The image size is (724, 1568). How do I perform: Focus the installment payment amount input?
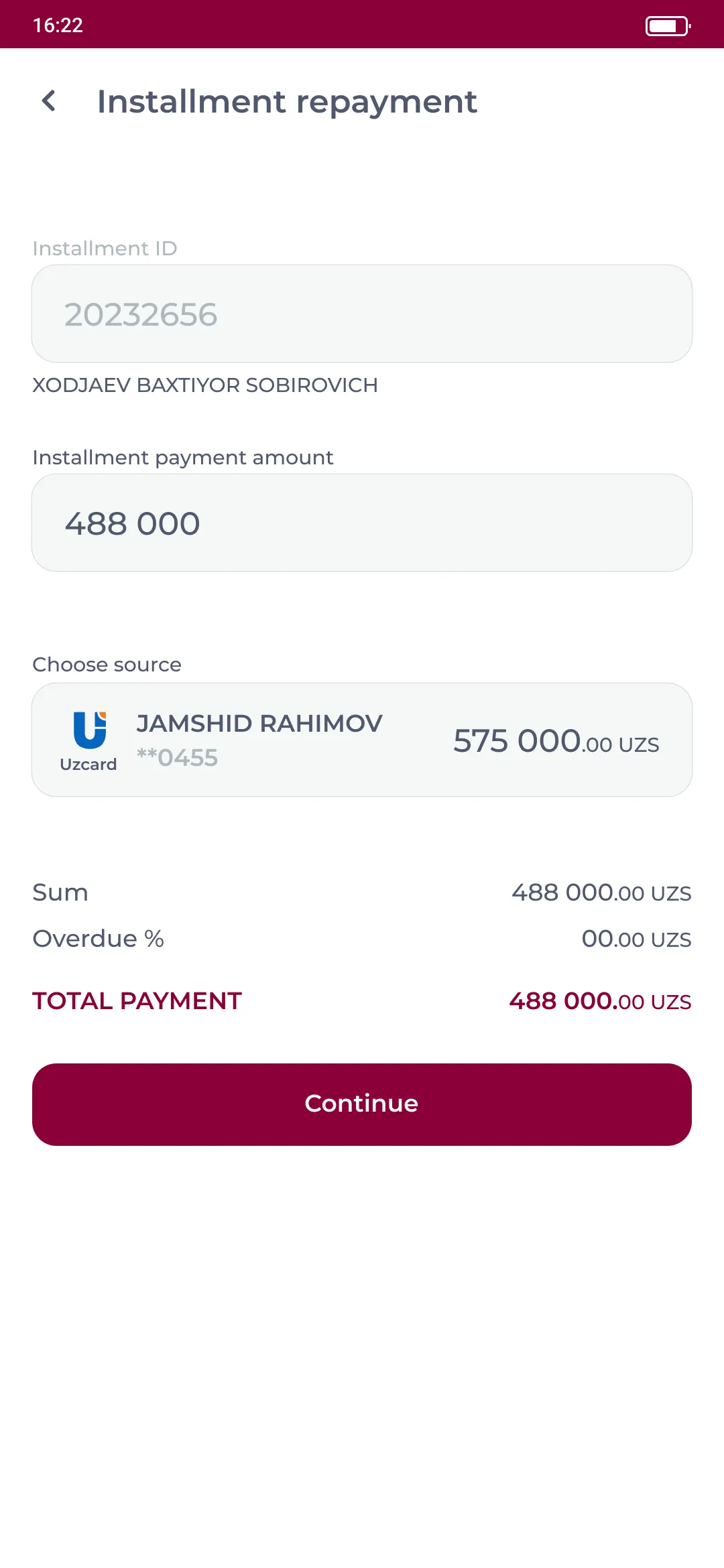[362, 523]
